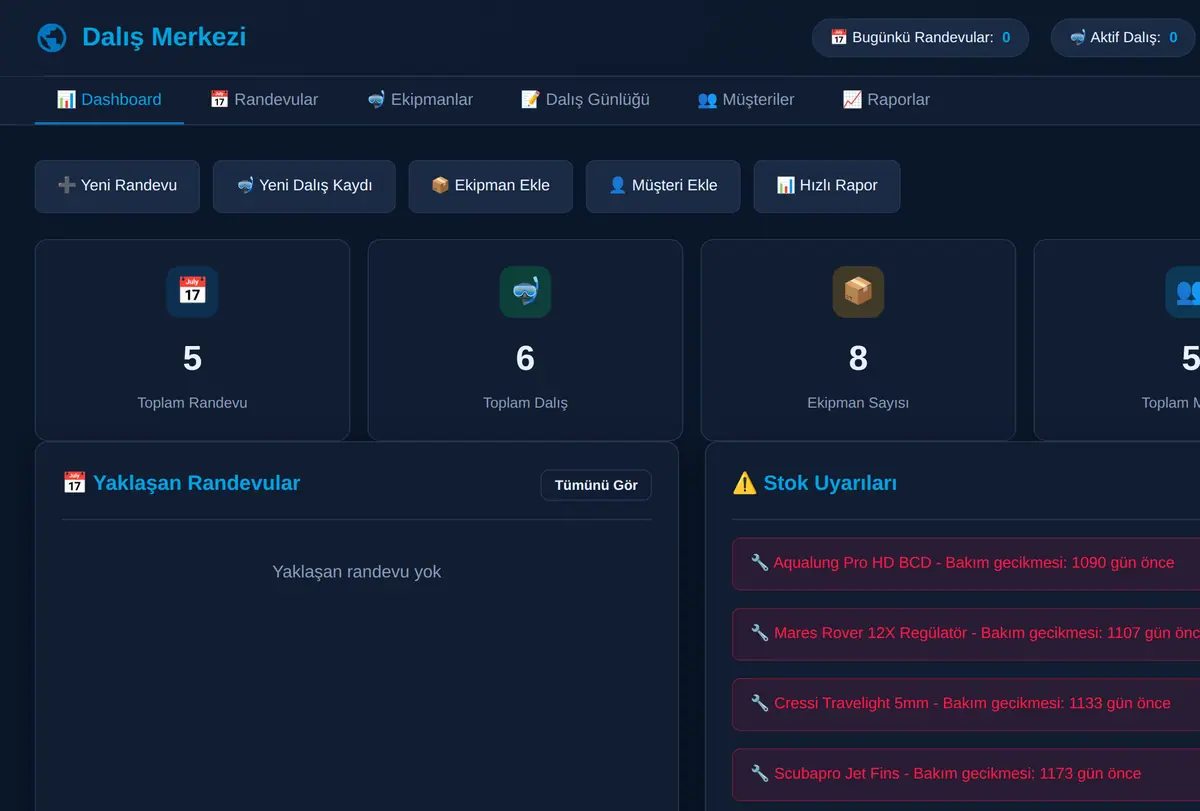Select the Toplam Dalış label
The height and width of the screenshot is (811, 1200).
point(525,403)
